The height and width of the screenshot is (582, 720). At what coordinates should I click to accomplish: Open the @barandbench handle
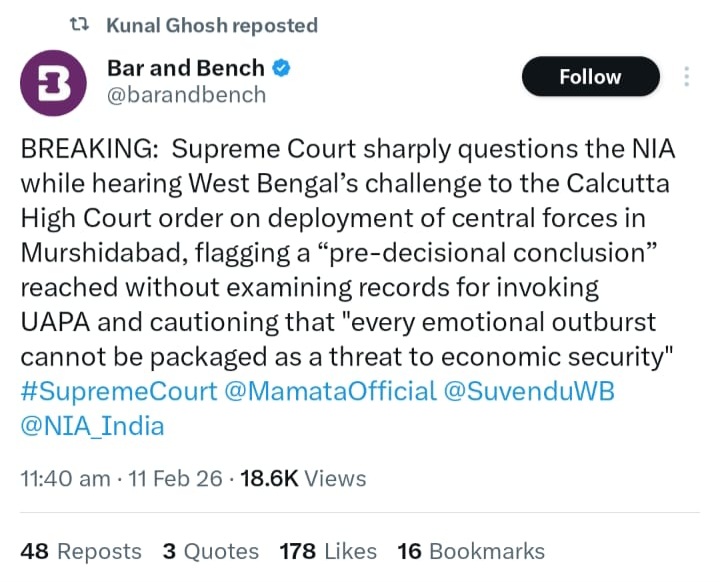(187, 95)
